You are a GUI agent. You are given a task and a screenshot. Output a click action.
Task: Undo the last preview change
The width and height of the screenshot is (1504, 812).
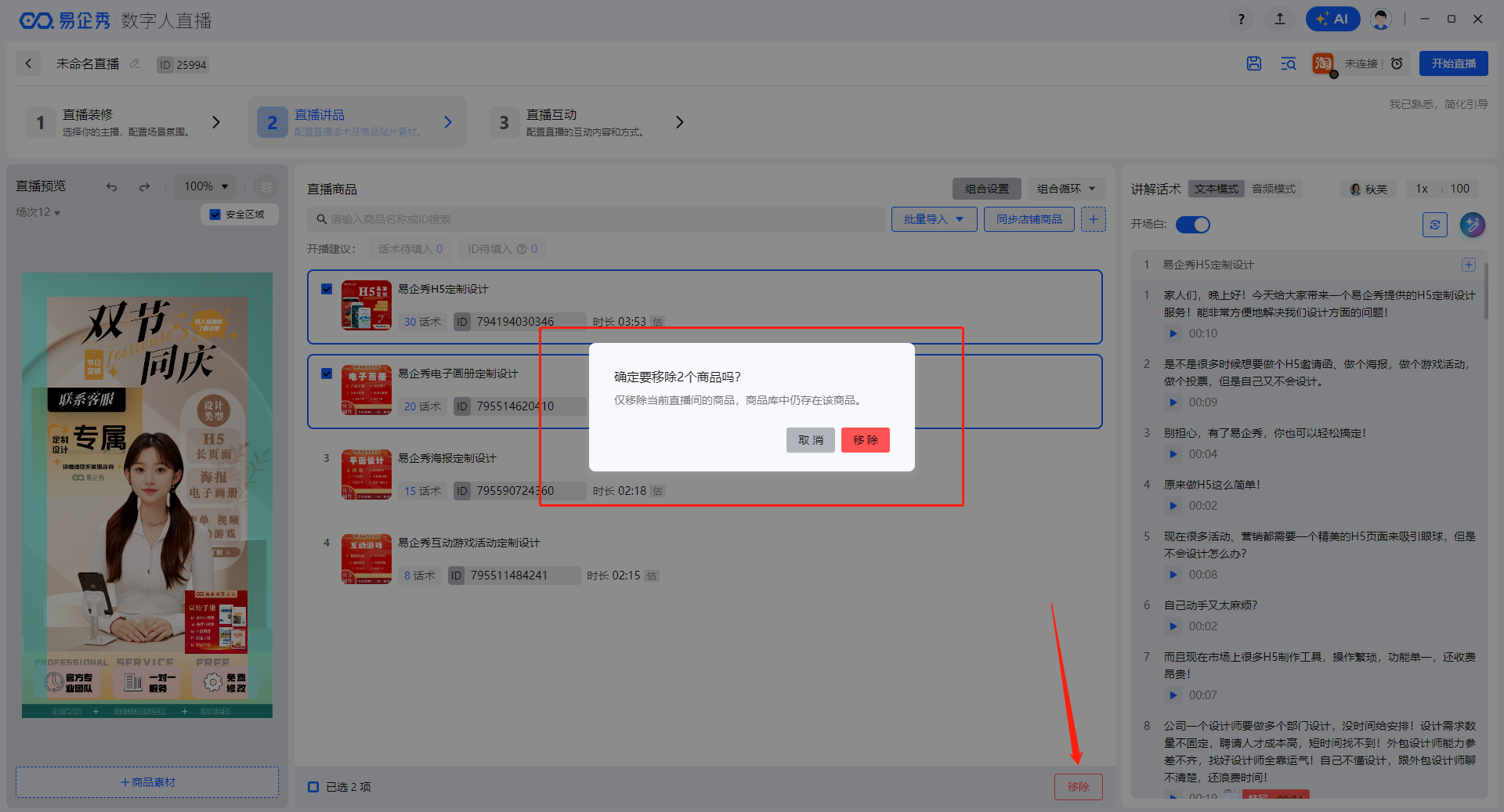[111, 187]
